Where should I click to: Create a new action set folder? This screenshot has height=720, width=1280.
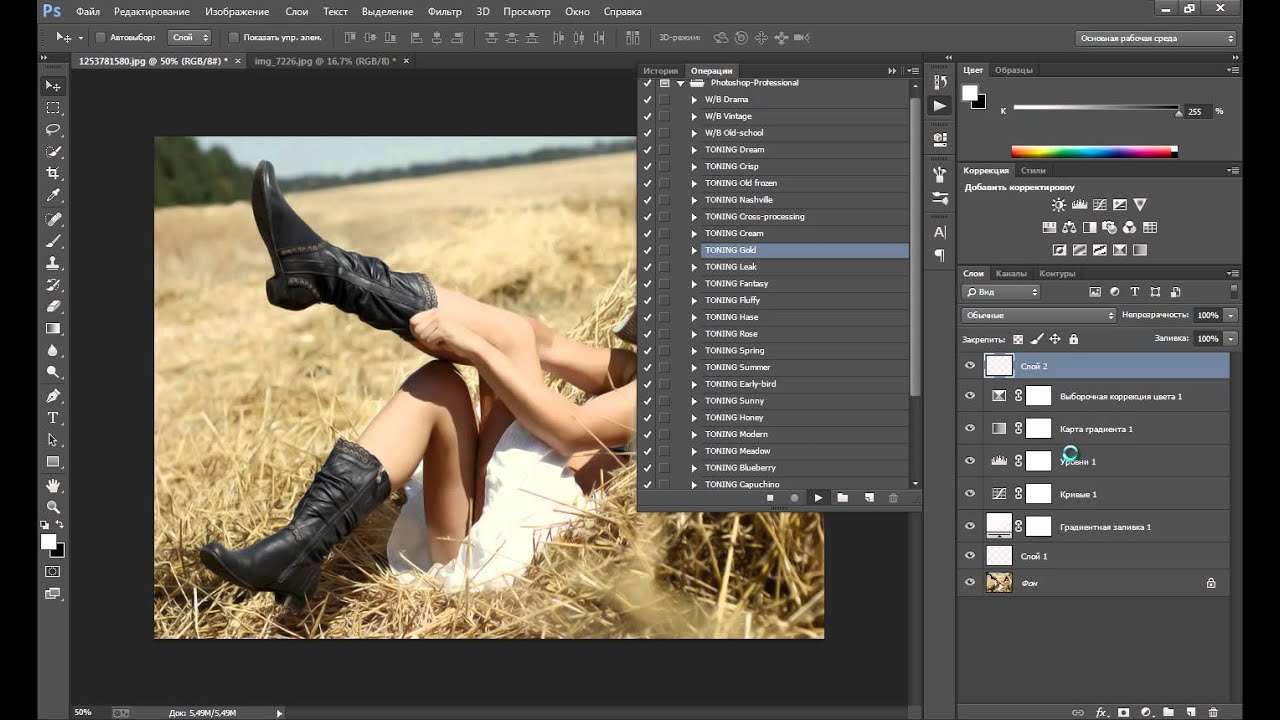[x=842, y=497]
